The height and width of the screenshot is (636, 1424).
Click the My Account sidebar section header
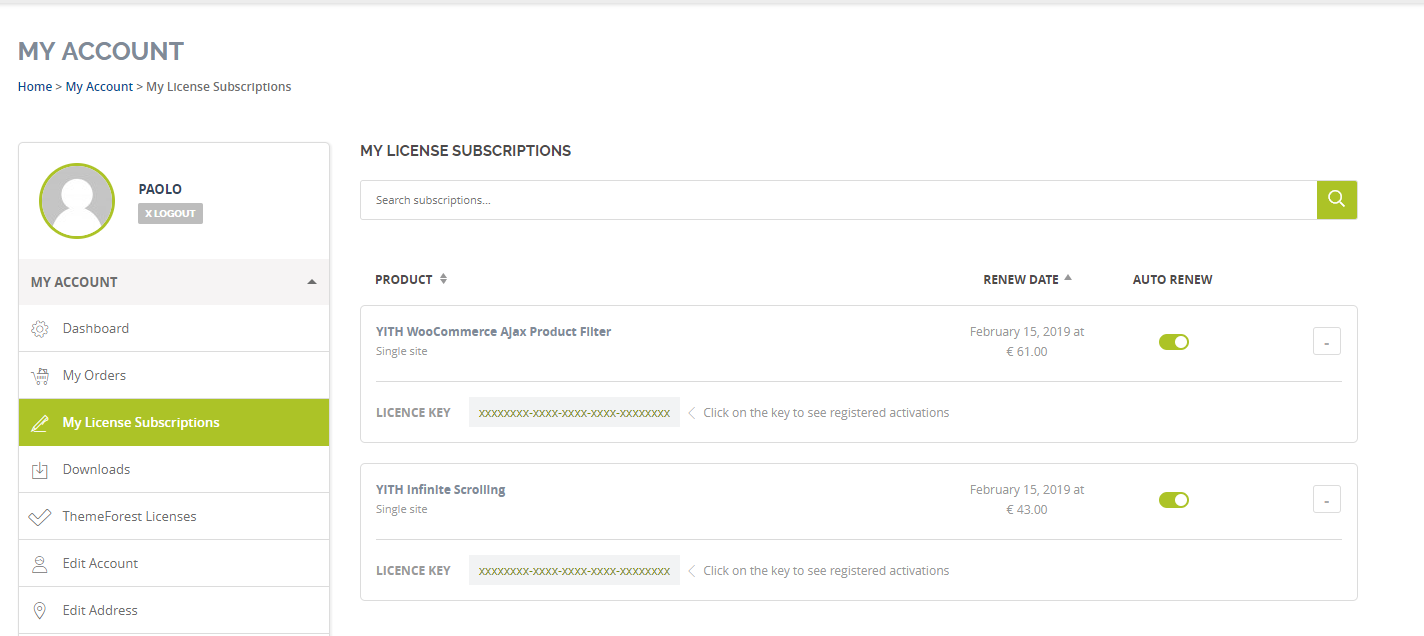tap(174, 282)
